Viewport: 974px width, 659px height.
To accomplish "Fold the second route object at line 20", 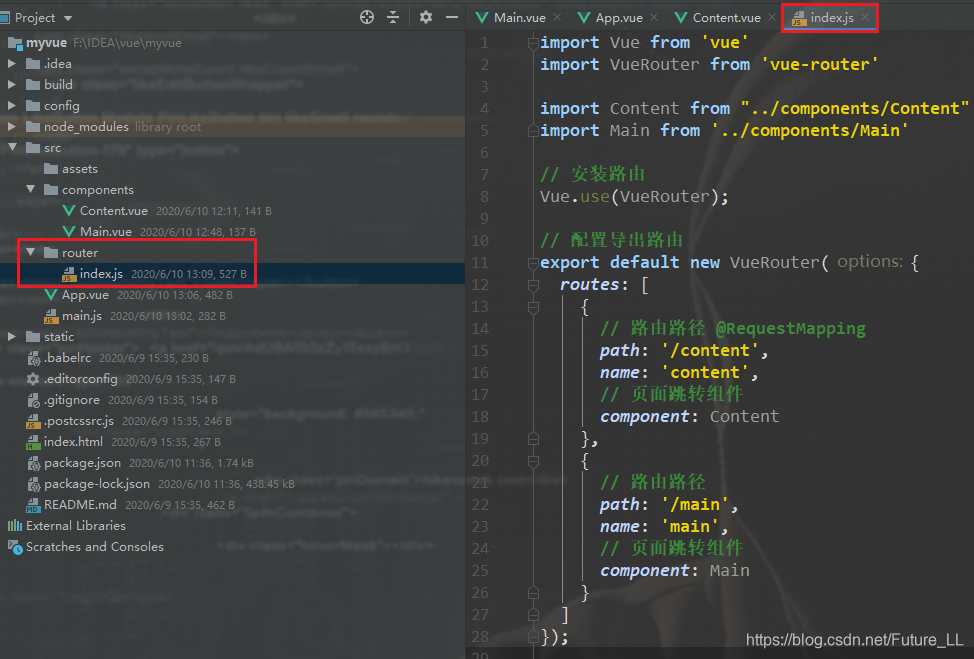I will [x=533, y=461].
